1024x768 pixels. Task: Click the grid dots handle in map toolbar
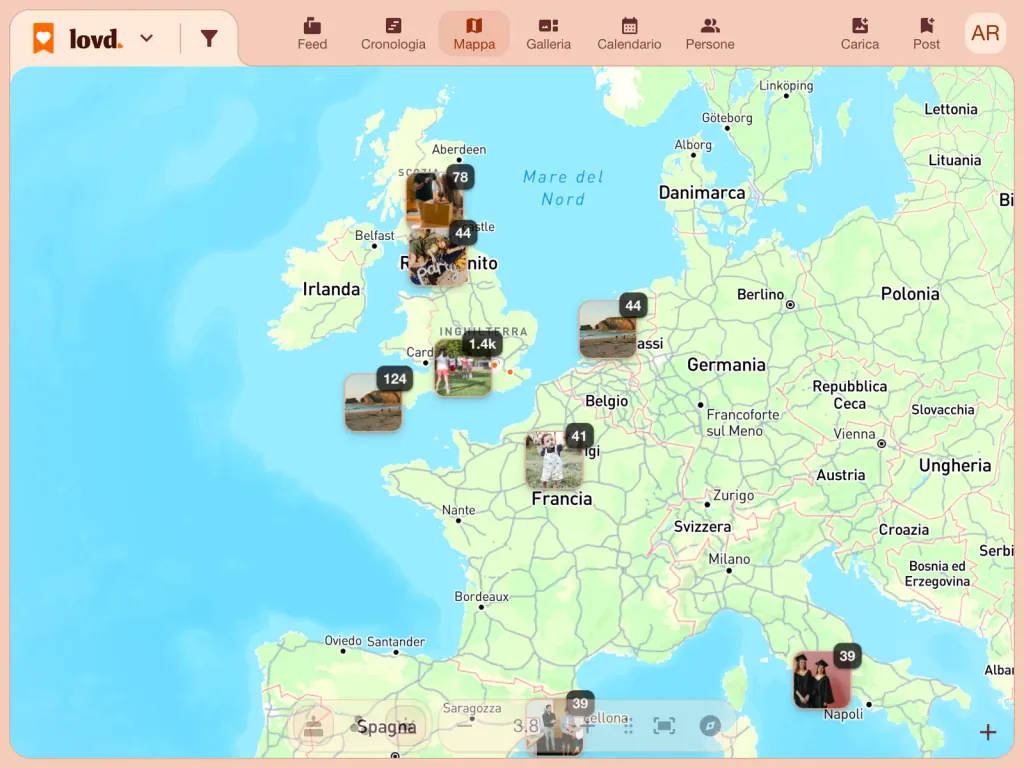(x=628, y=726)
